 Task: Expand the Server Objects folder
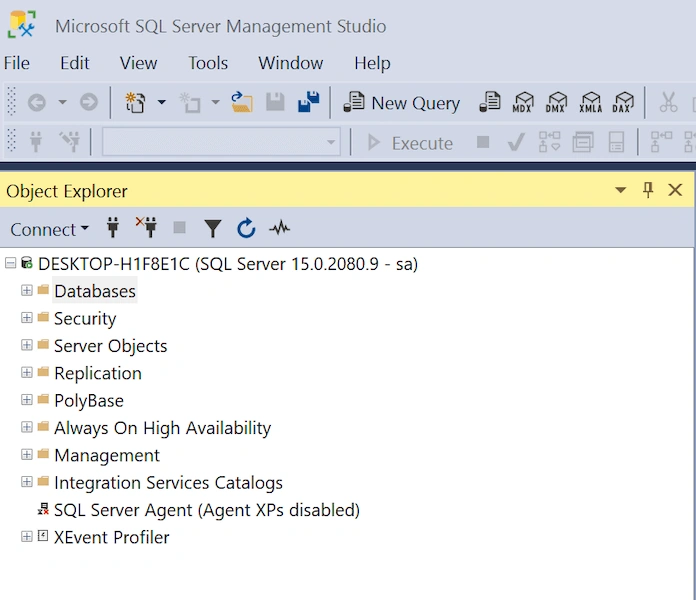(27, 345)
